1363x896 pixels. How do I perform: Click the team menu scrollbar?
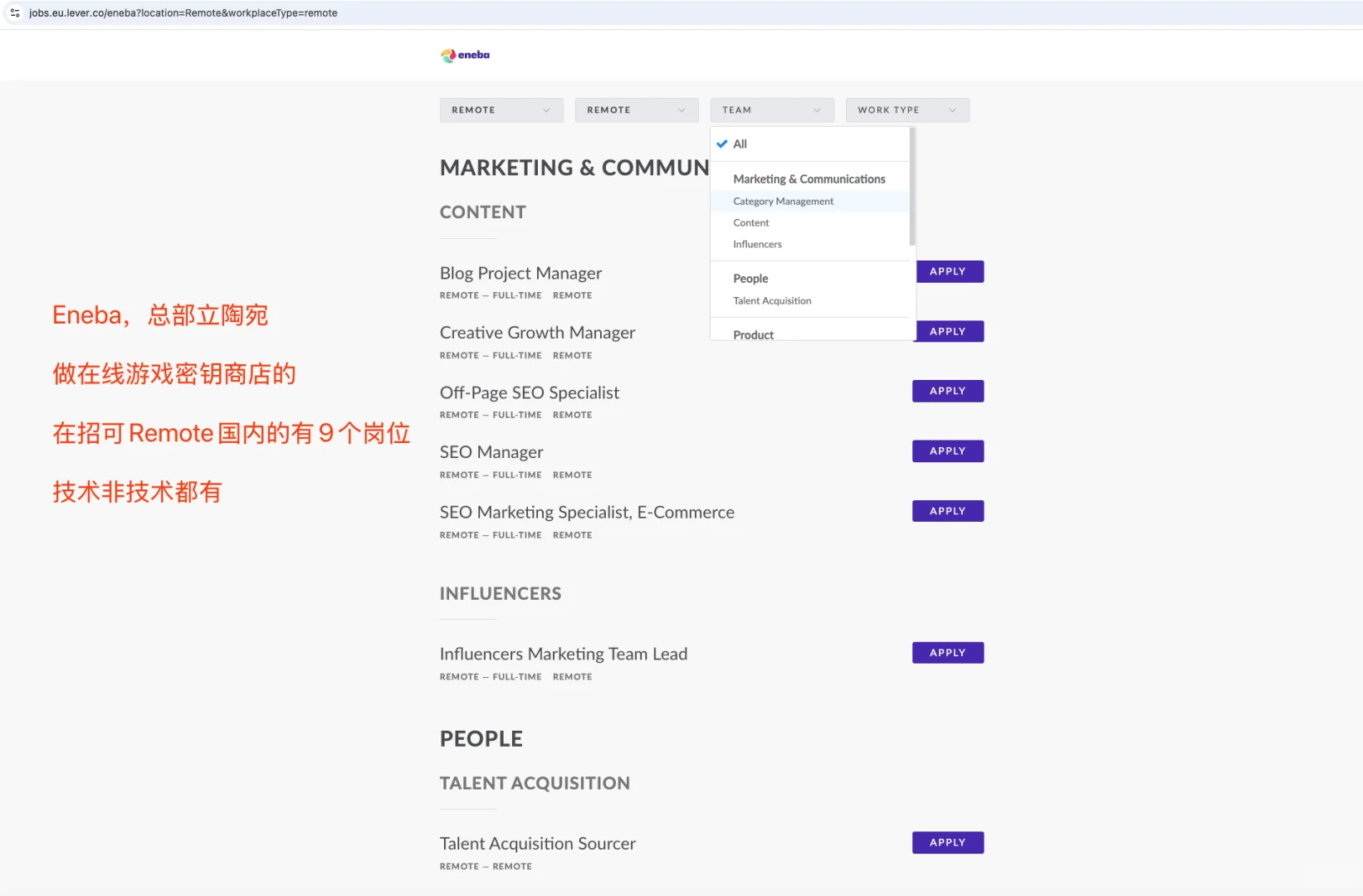point(912,187)
